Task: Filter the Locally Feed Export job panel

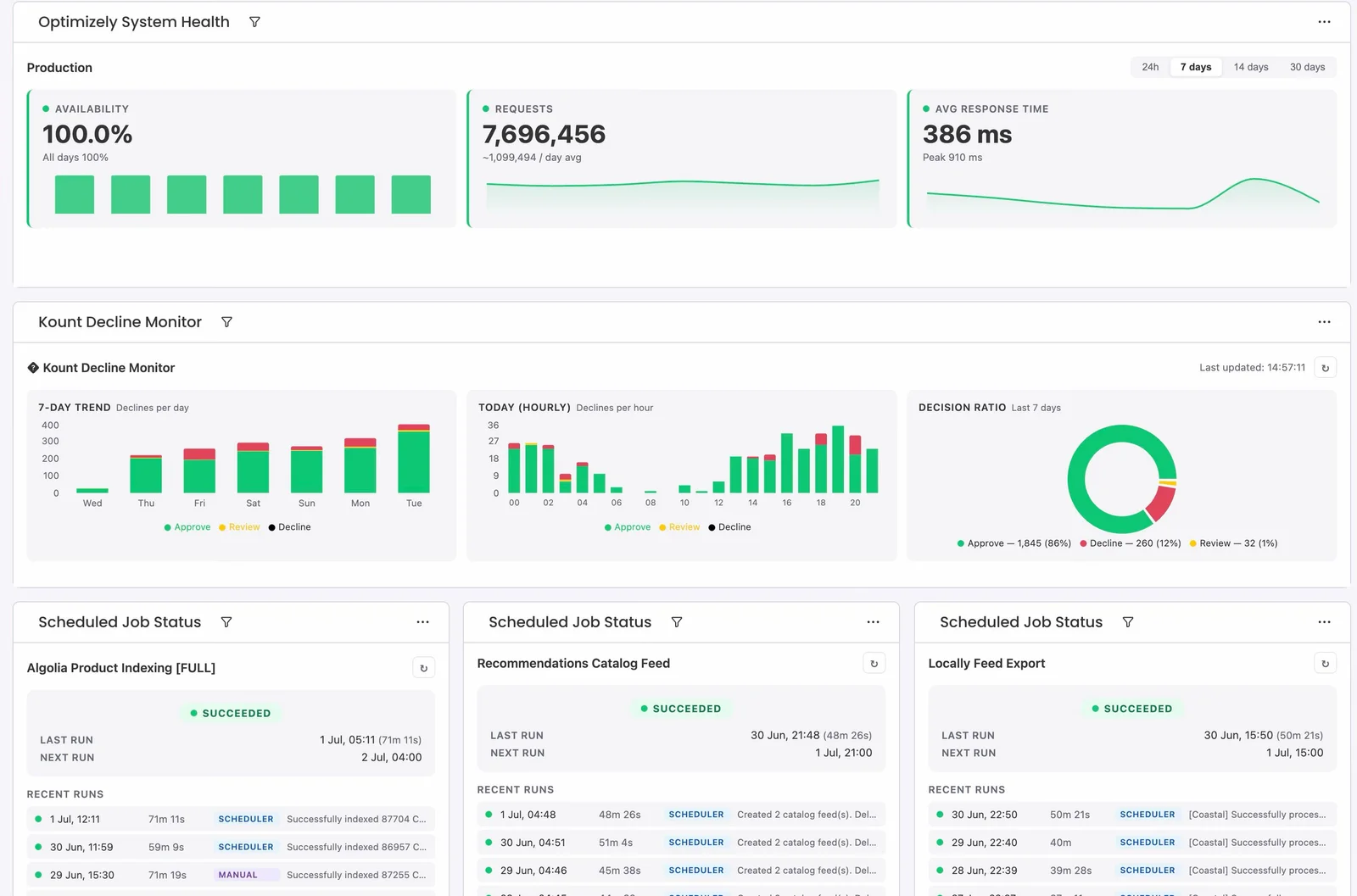Action: point(1128,622)
